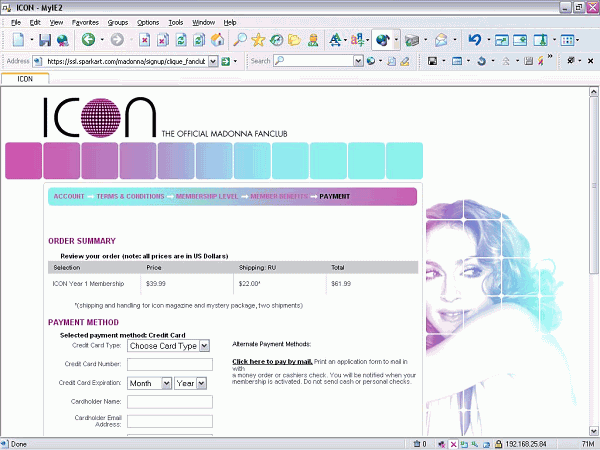Click the Encoding icon with letter a

357,40
